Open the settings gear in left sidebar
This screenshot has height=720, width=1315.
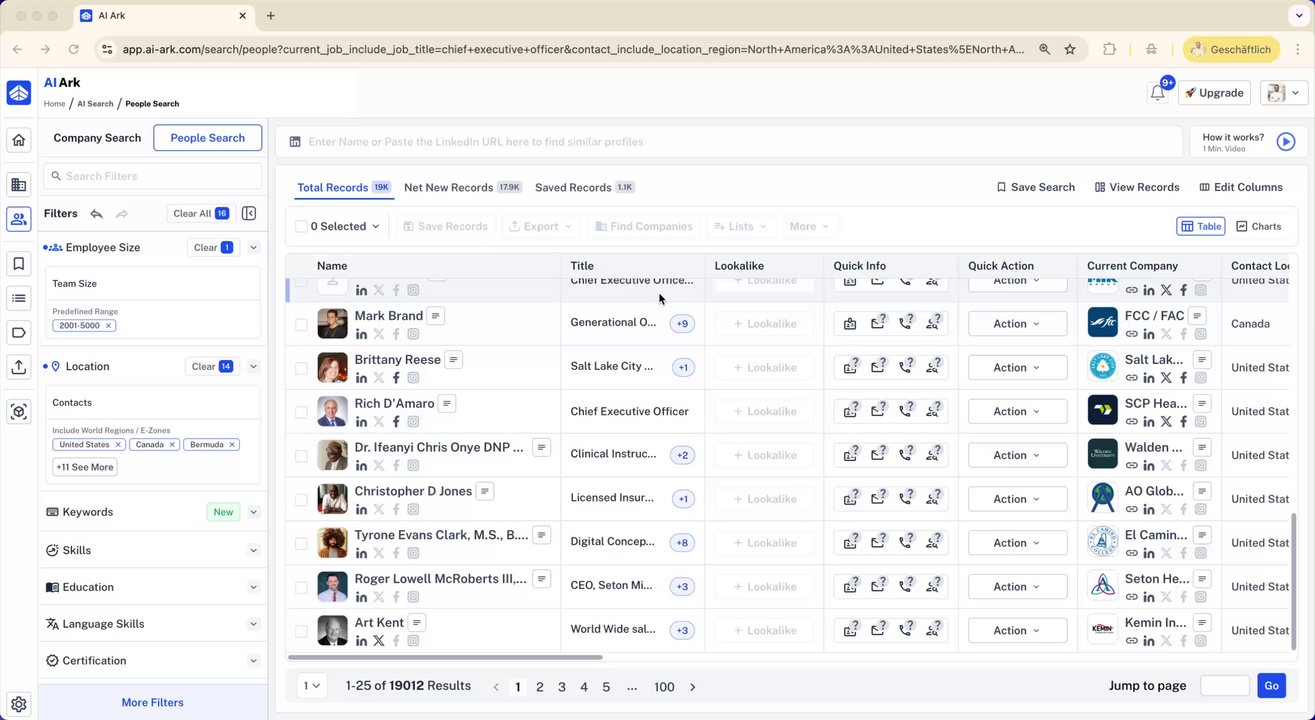(x=19, y=704)
